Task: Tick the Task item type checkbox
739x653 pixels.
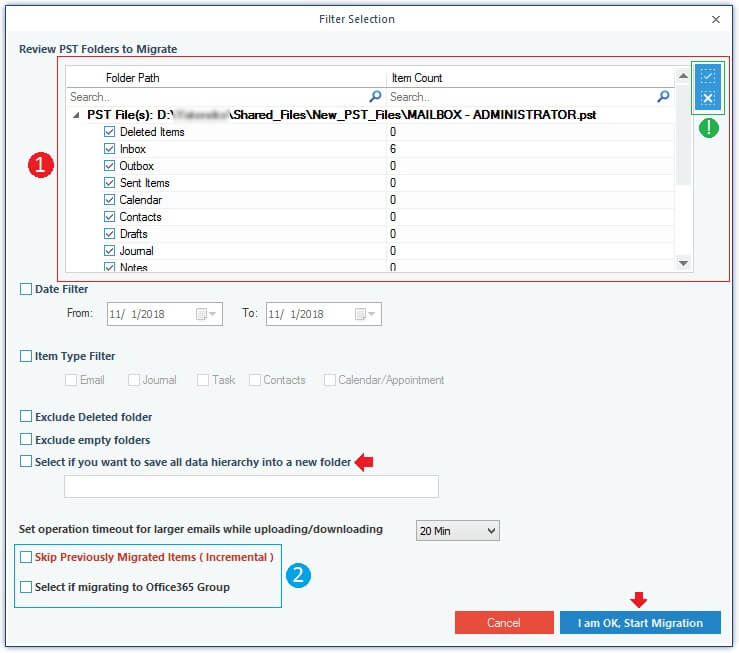Action: point(203,380)
